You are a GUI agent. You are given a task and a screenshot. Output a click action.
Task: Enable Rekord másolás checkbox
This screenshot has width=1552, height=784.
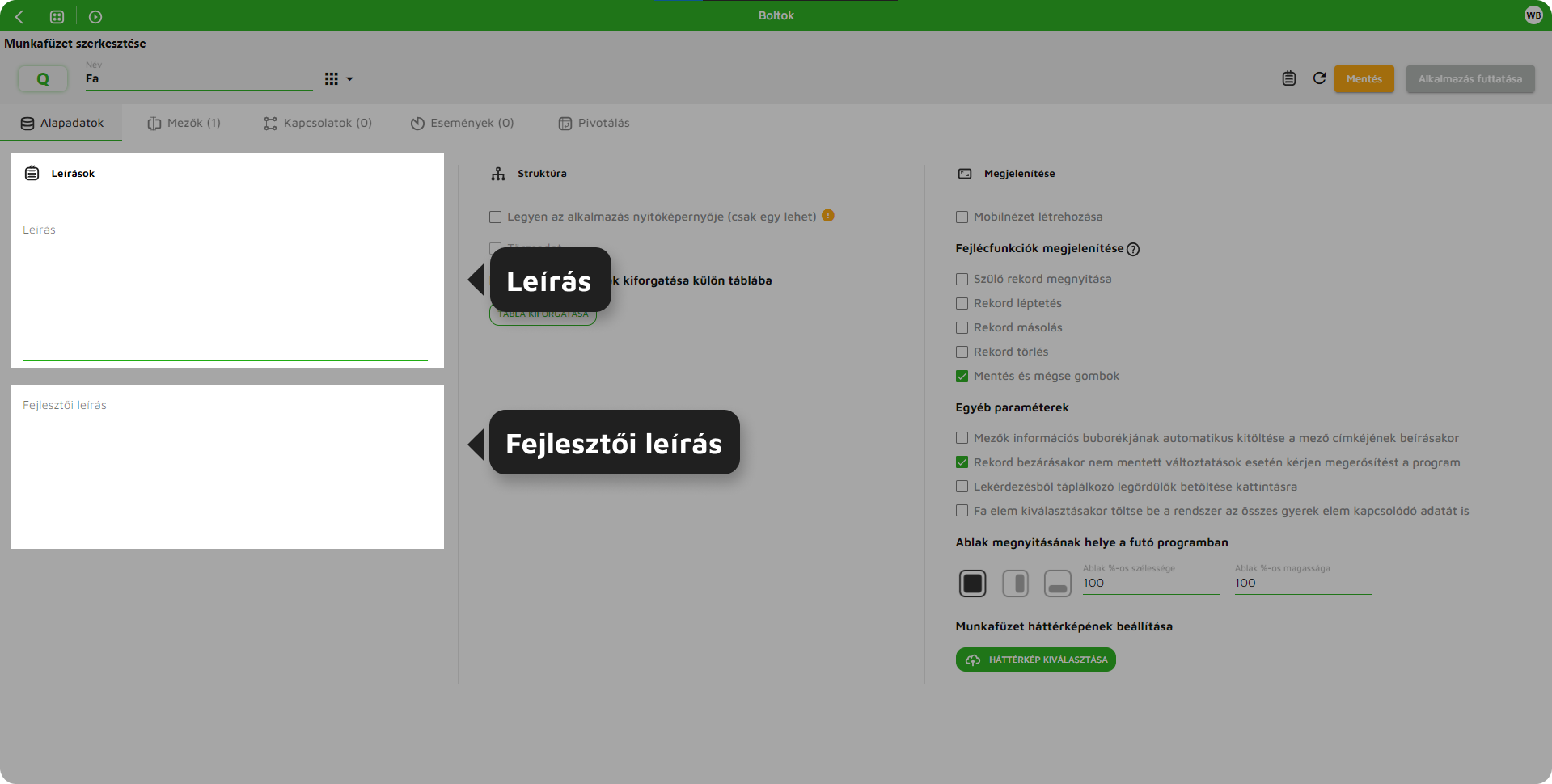[962, 327]
